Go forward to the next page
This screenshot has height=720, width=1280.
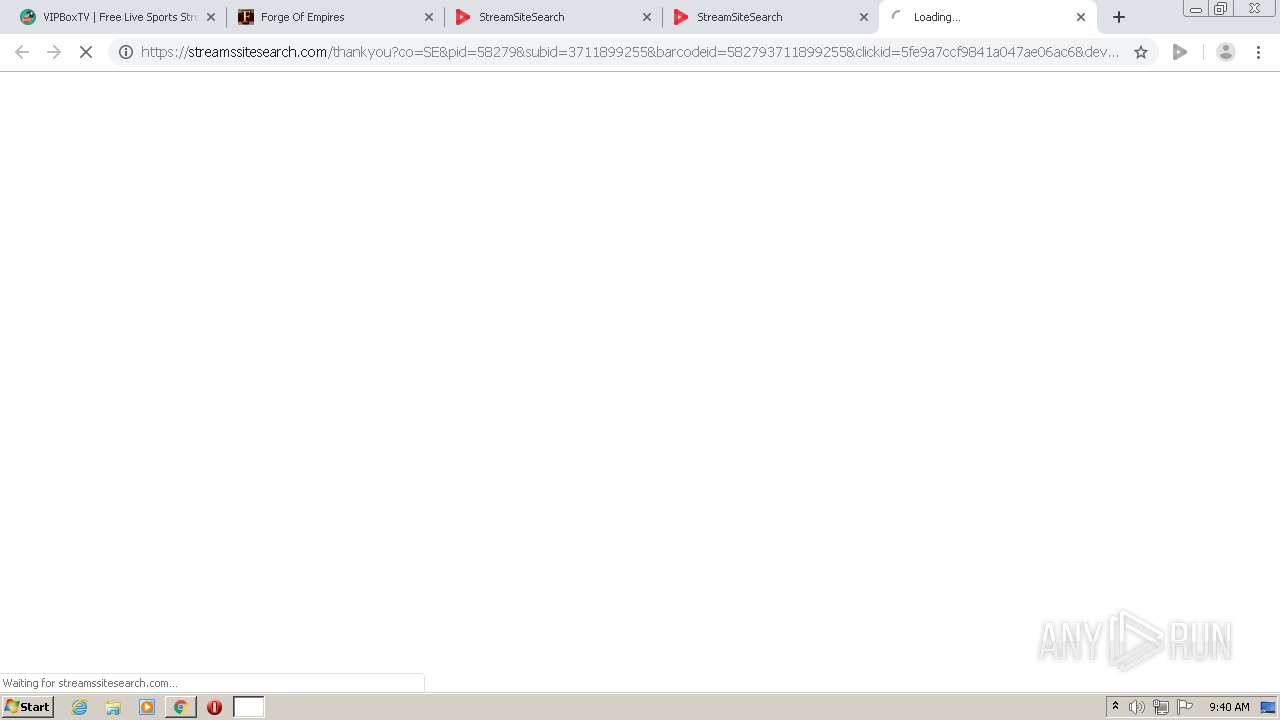tap(54, 52)
